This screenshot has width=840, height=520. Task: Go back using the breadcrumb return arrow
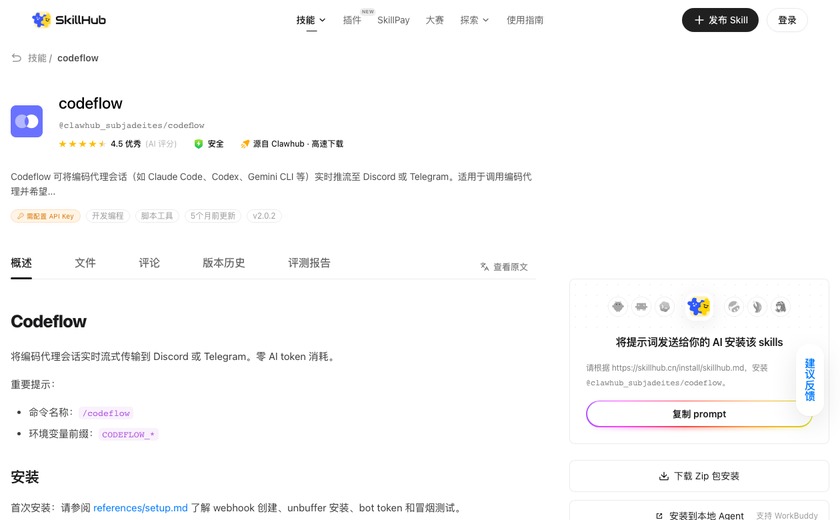click(x=17, y=58)
